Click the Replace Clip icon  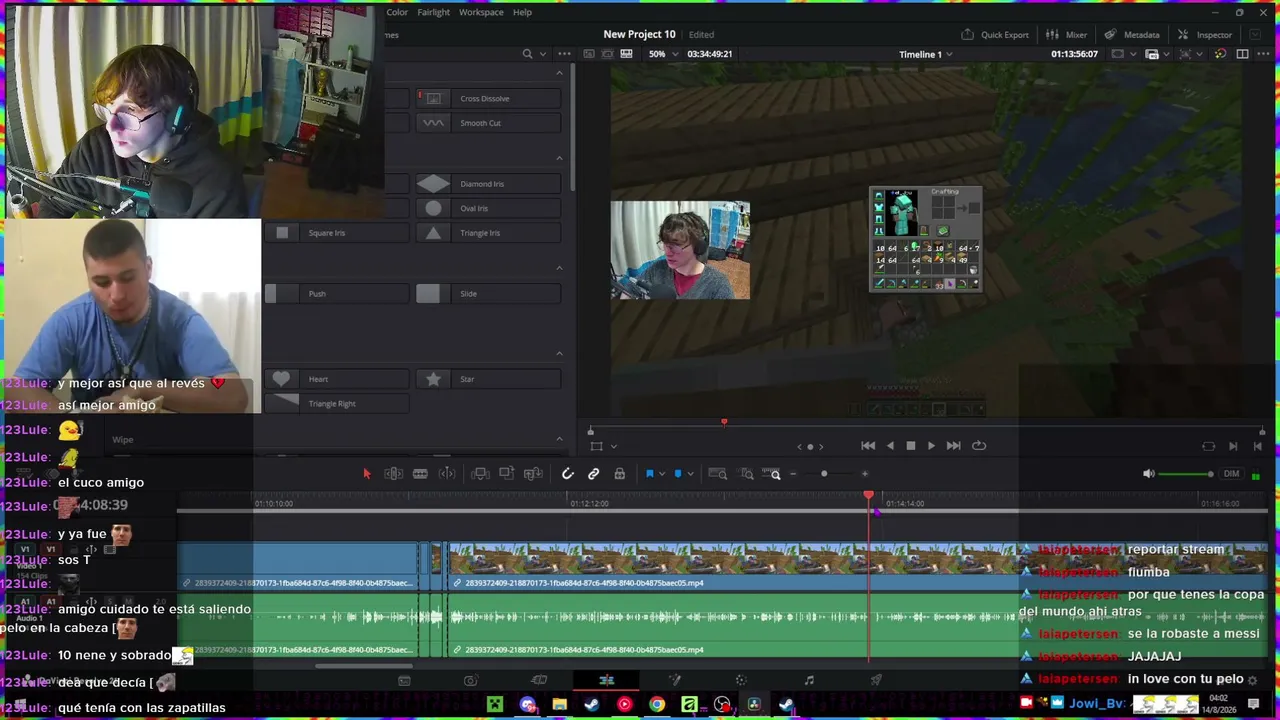(533, 474)
